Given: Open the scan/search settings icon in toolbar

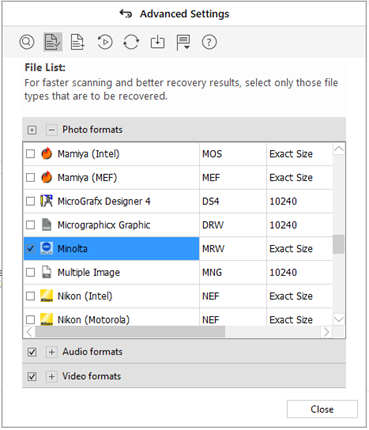Looking at the screenshot, I should pos(27,42).
